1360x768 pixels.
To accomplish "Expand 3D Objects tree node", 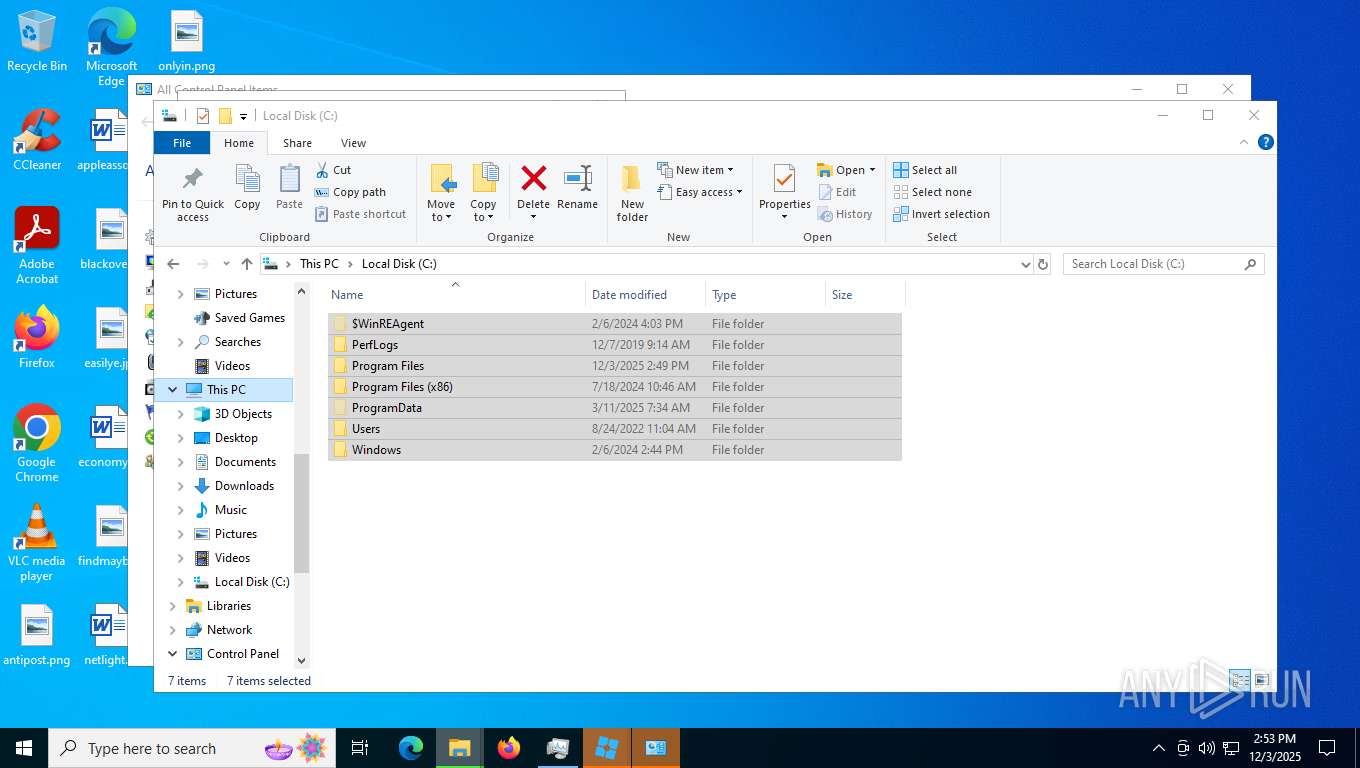I will coord(180,414).
